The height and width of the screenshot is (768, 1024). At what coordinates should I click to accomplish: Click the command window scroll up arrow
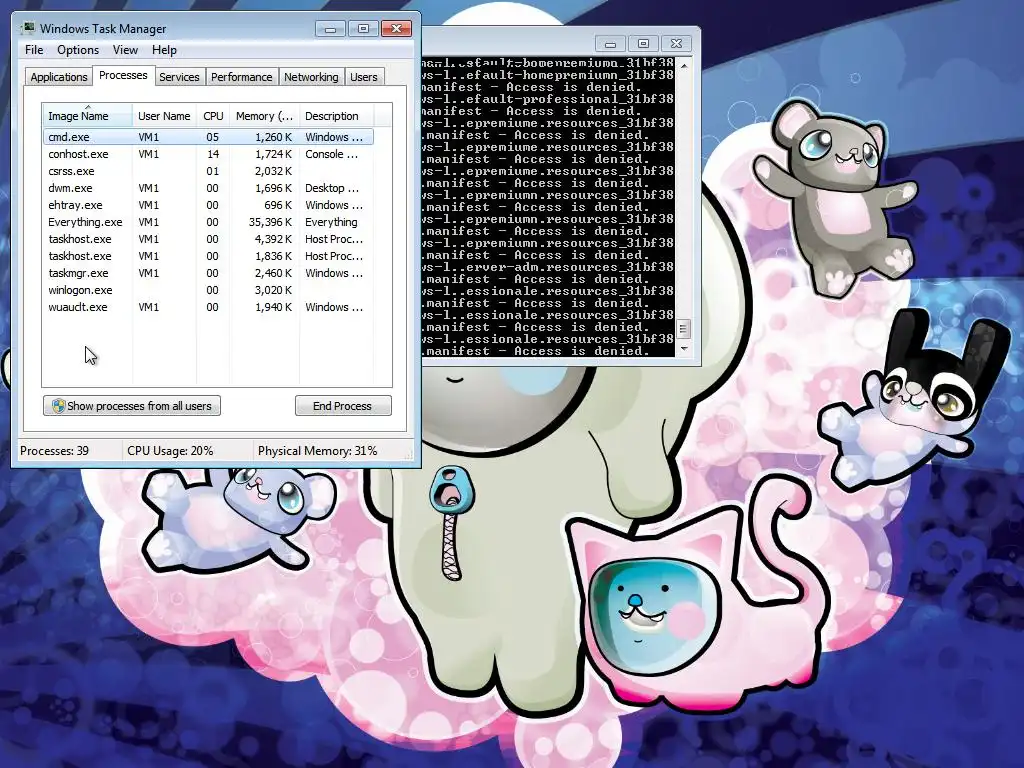pos(683,66)
